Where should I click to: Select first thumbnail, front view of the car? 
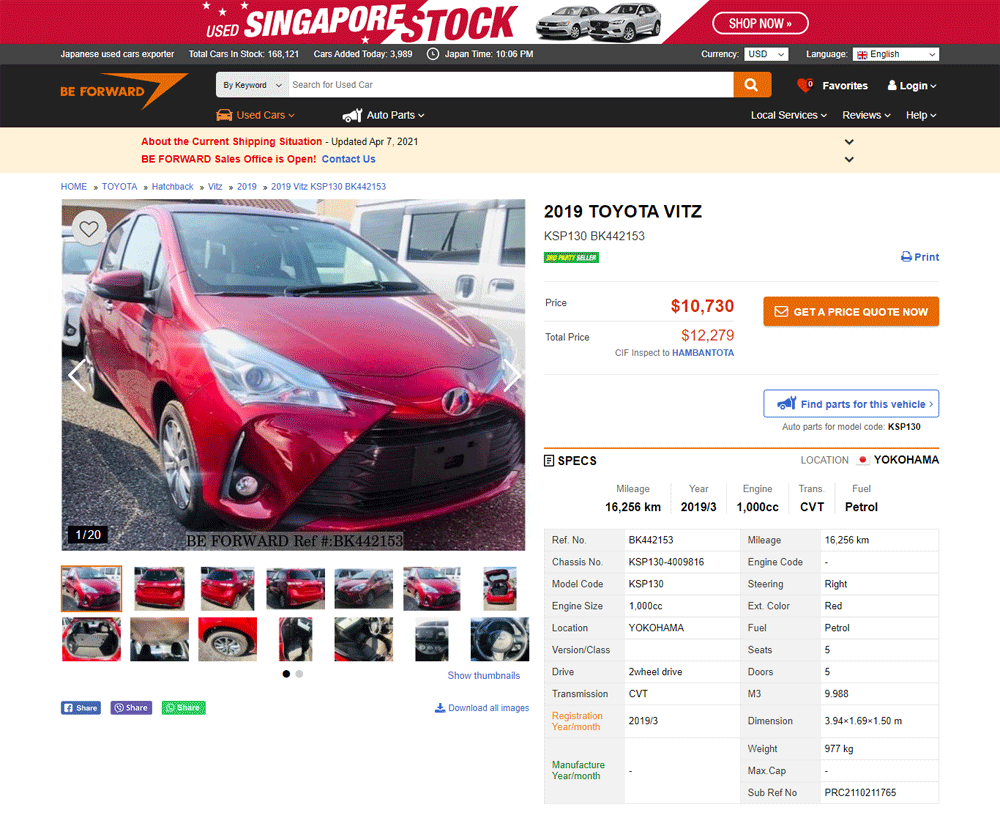91,588
